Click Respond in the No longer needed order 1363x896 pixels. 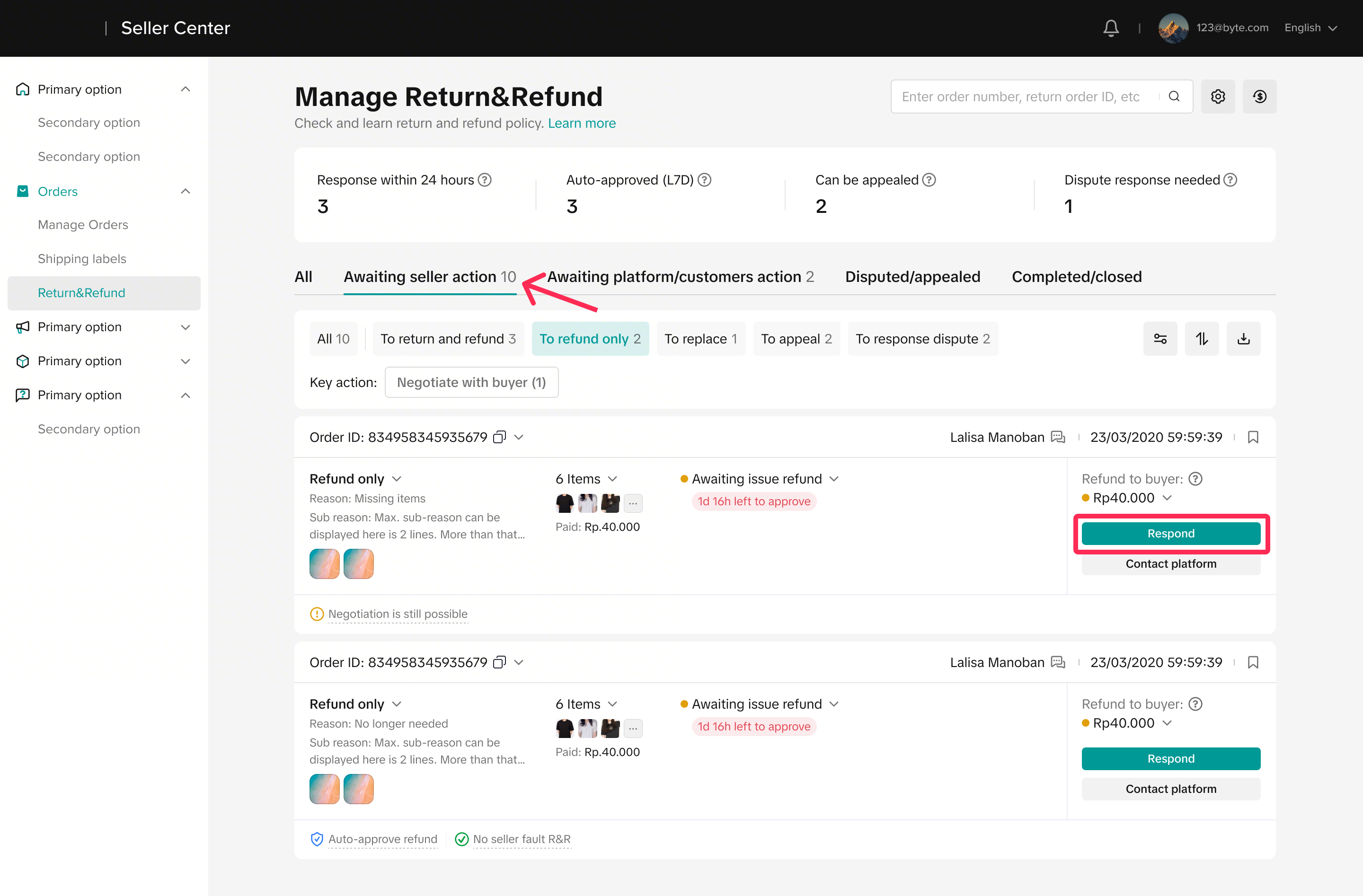pyautogui.click(x=1170, y=759)
